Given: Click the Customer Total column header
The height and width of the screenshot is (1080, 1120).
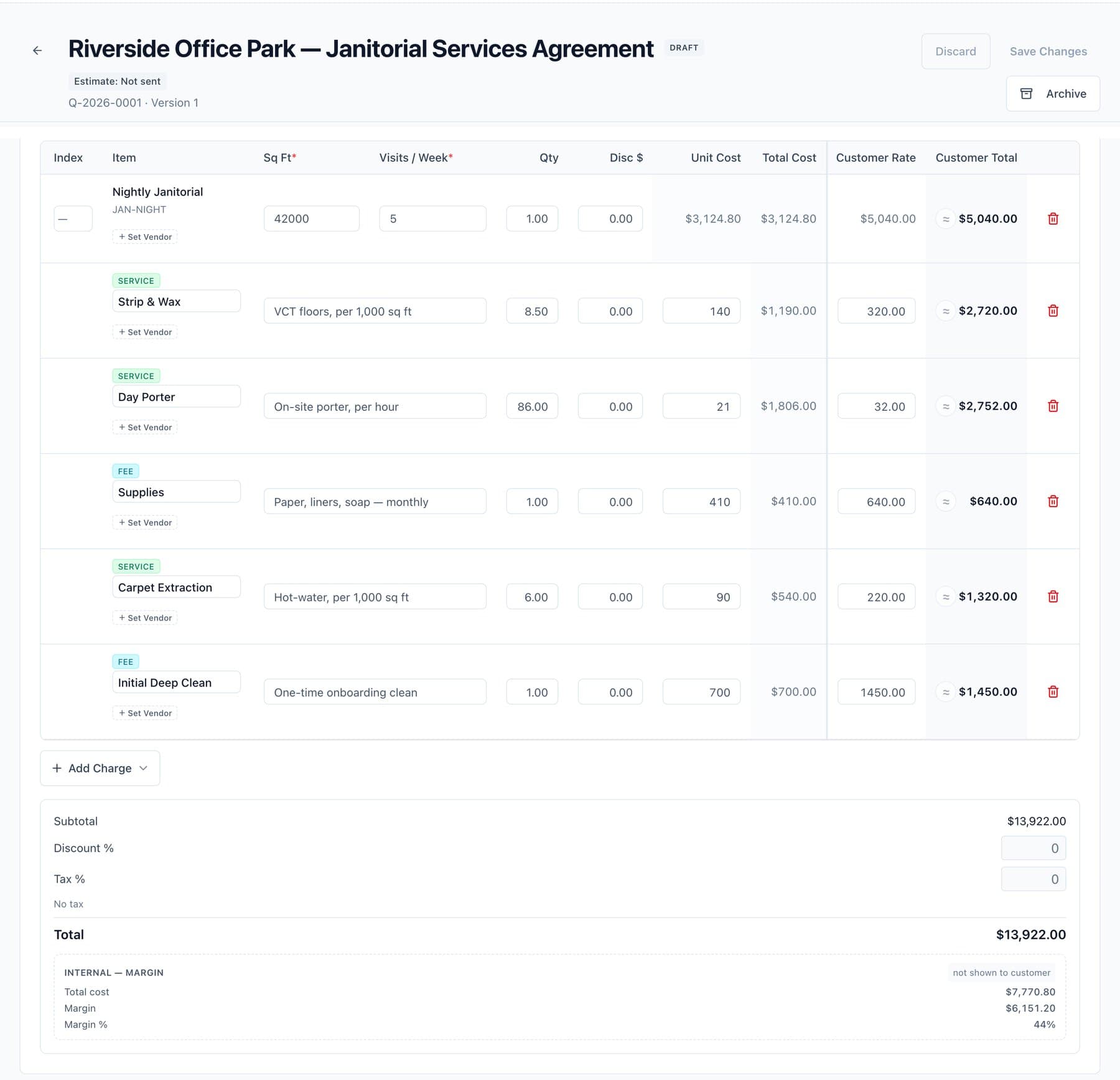Looking at the screenshot, I should pyautogui.click(x=976, y=157).
